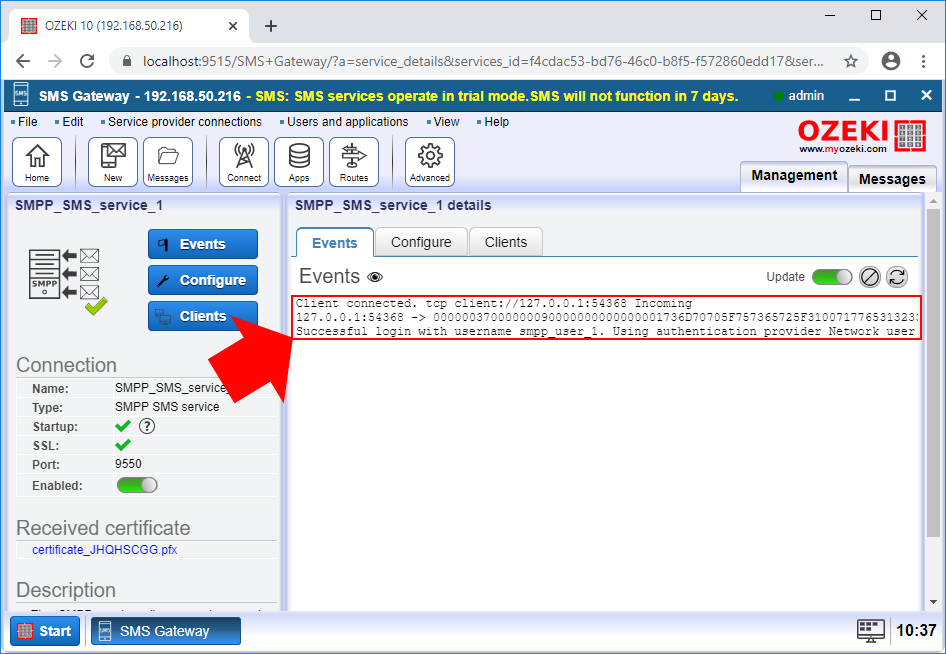Switch to the Events tab
The image size is (946, 654).
pyautogui.click(x=335, y=243)
